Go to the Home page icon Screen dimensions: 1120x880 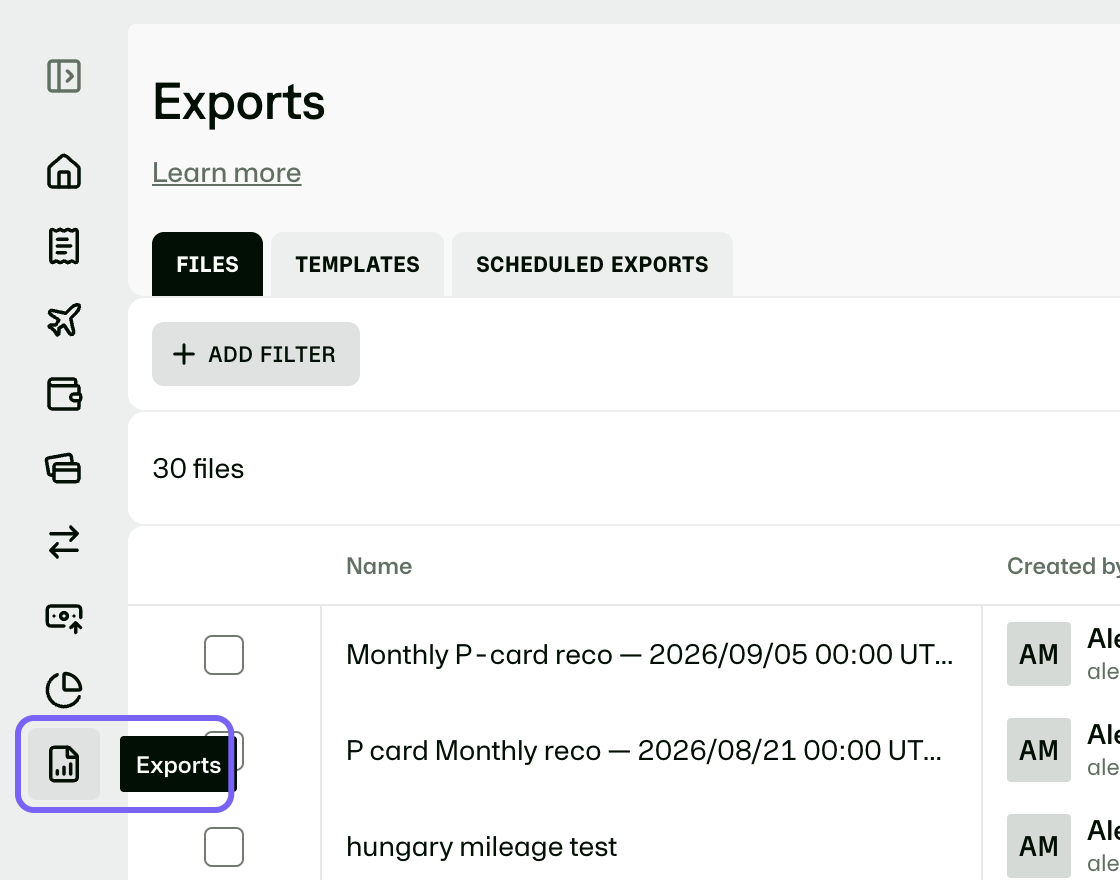pyautogui.click(x=64, y=171)
